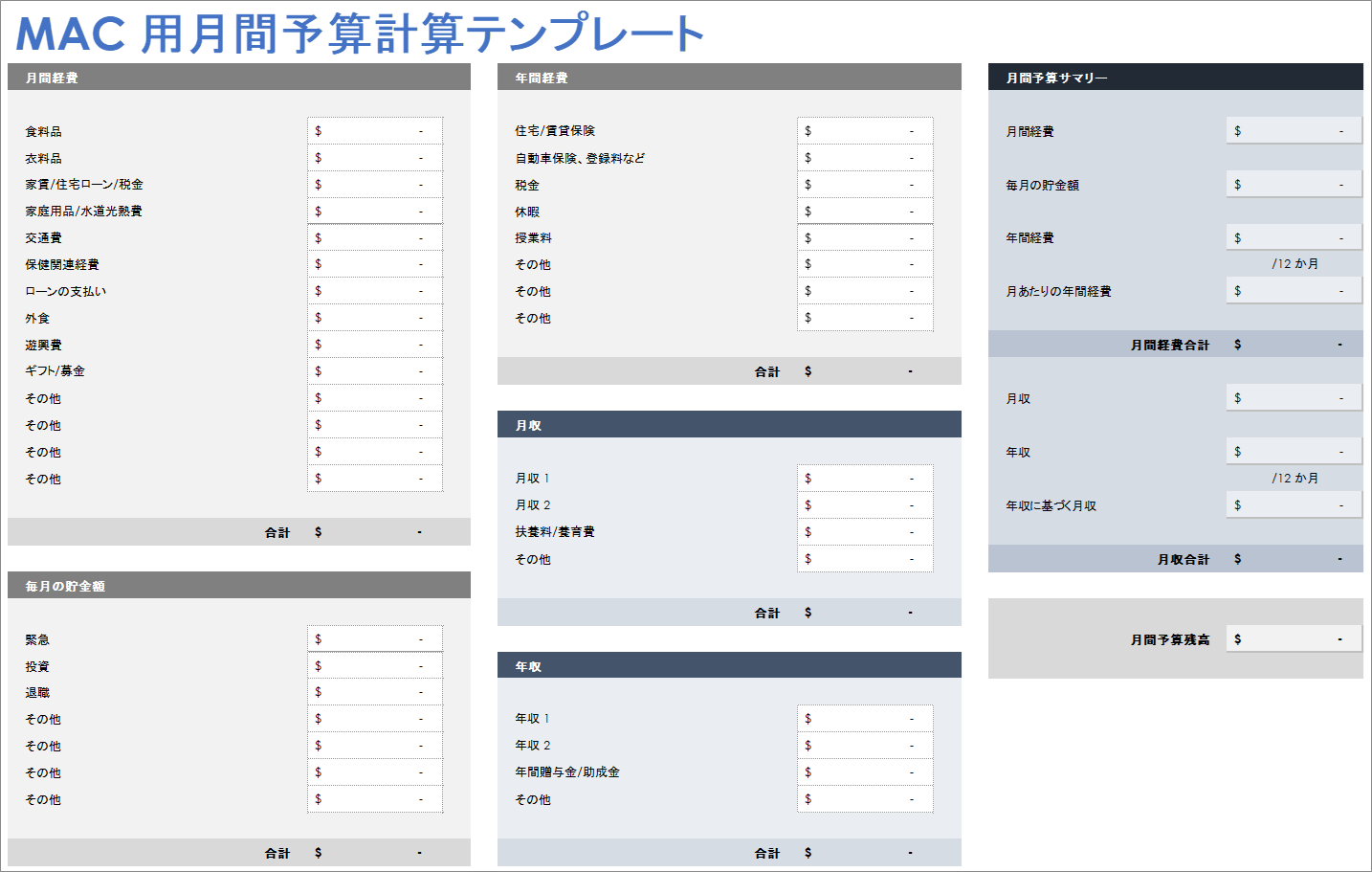Click the 月収 1 label
1372x872 pixels.
point(532,479)
